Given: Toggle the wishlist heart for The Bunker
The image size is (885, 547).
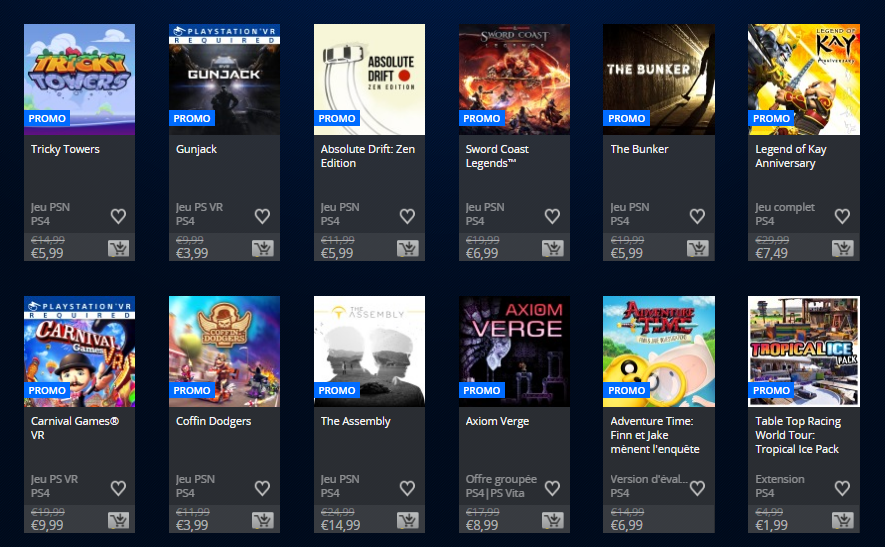Looking at the screenshot, I should 698,216.
